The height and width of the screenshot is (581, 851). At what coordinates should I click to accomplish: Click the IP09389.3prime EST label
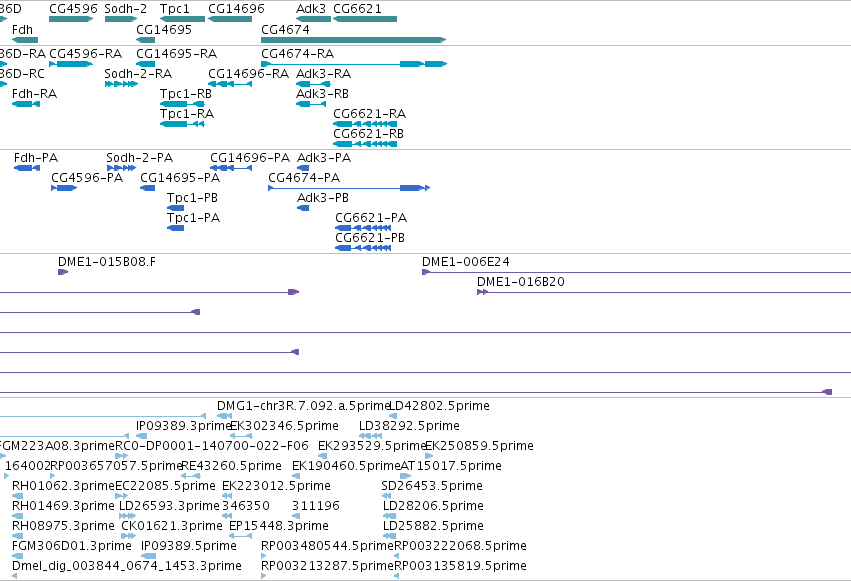(183, 426)
